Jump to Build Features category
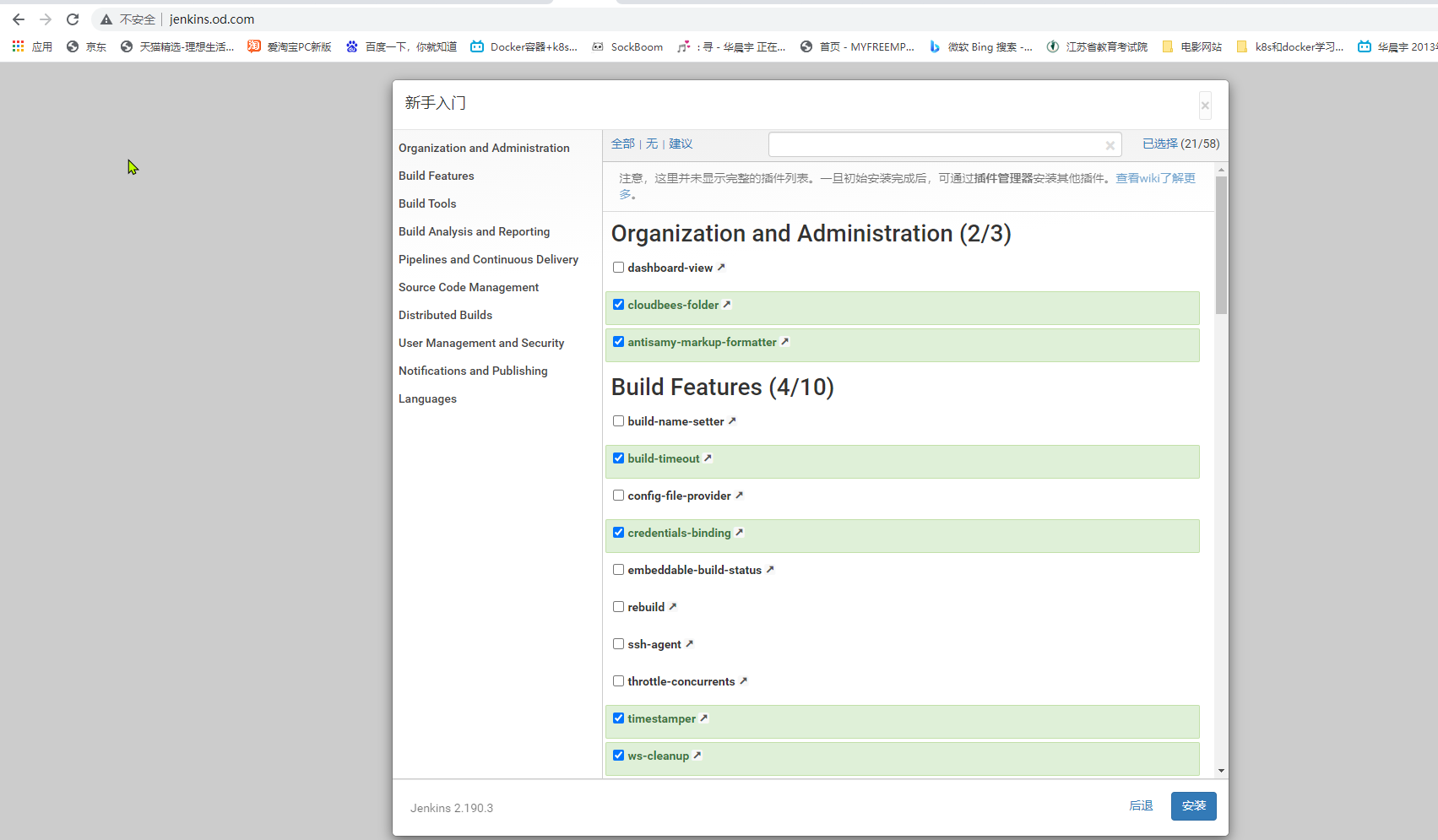Image resolution: width=1438 pixels, height=840 pixels. [437, 176]
